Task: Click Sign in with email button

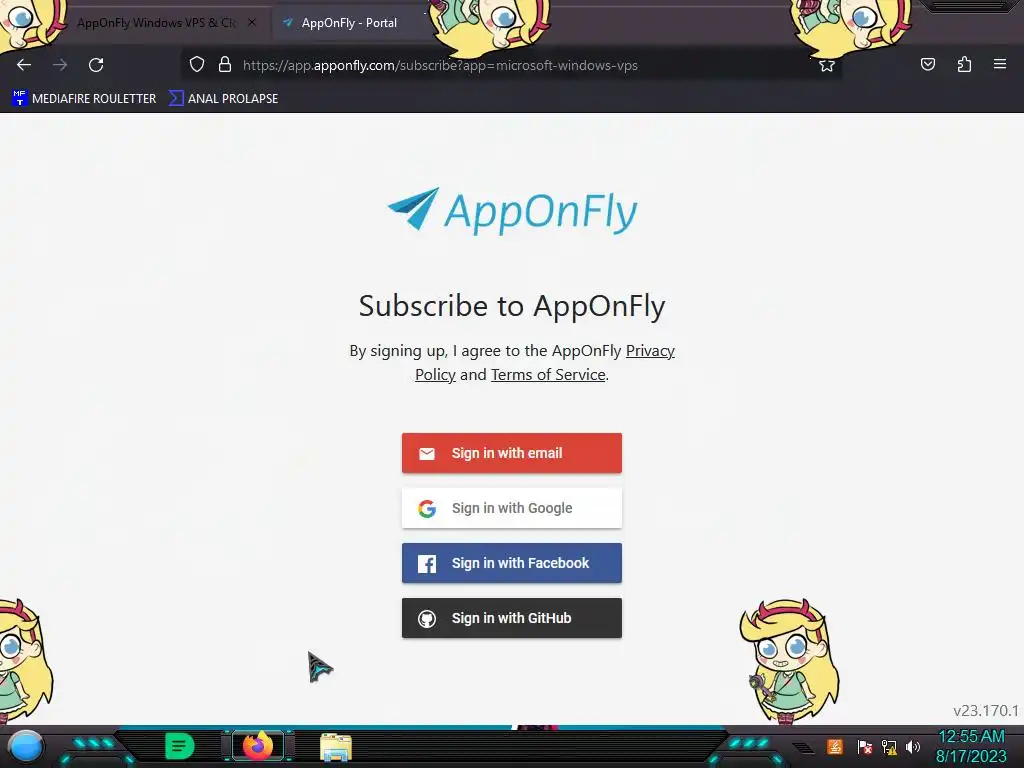Action: (x=512, y=453)
